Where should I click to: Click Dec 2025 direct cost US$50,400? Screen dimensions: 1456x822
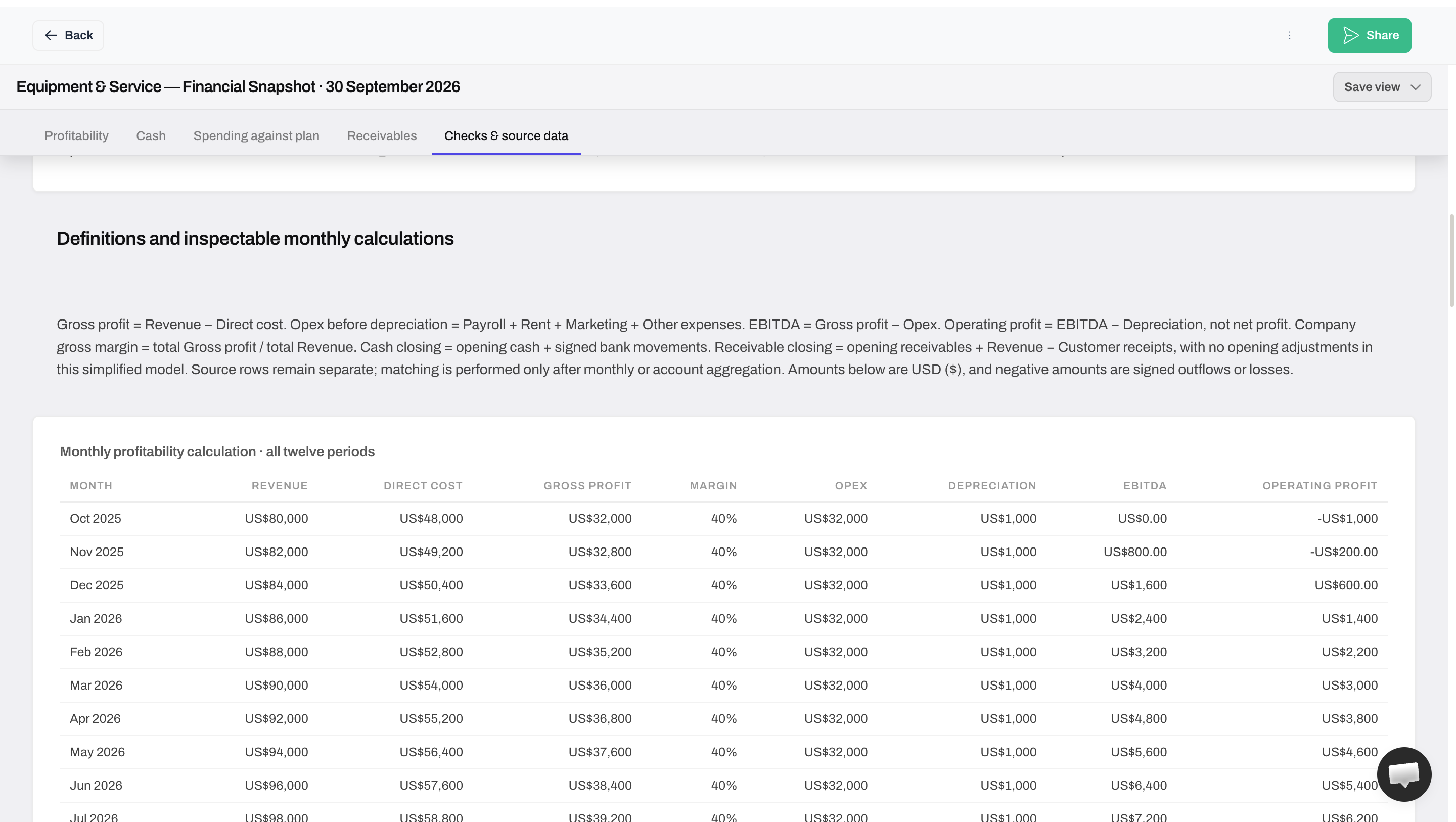point(431,585)
